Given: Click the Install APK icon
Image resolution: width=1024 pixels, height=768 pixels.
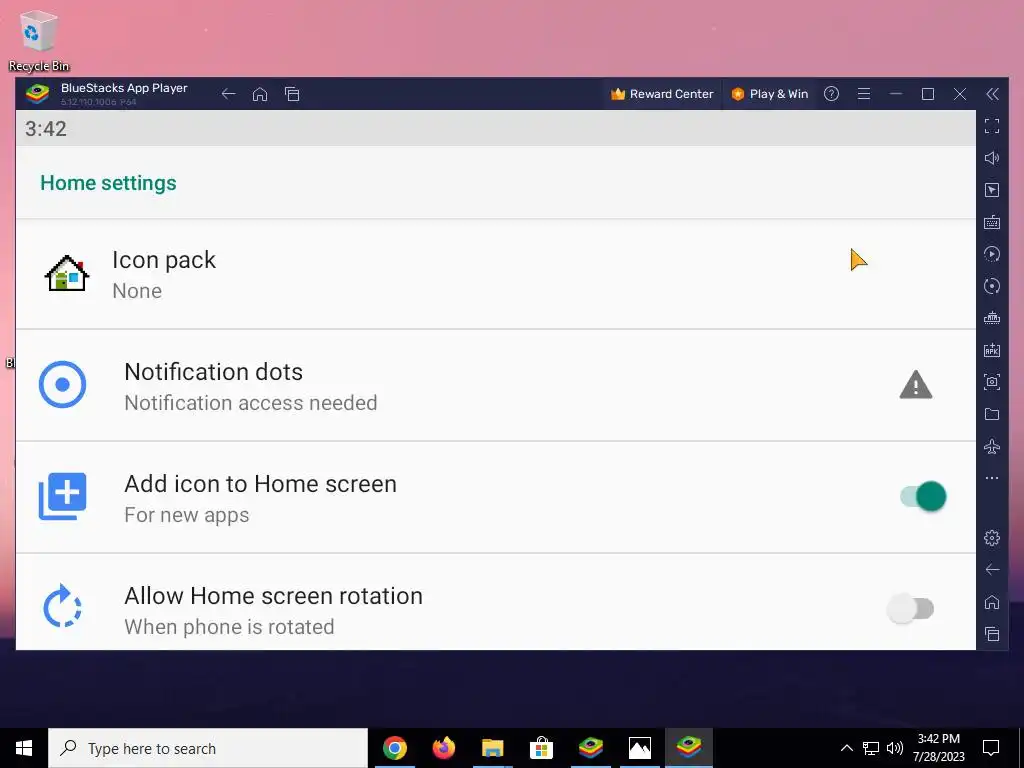Looking at the screenshot, I should click(x=992, y=350).
